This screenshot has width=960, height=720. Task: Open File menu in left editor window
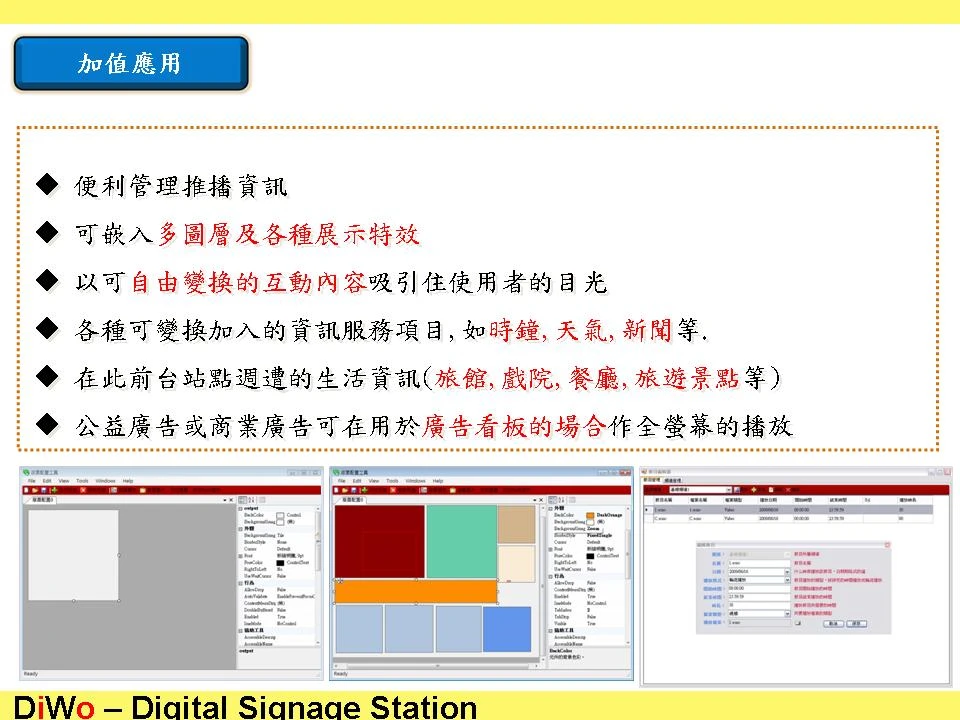click(x=32, y=481)
